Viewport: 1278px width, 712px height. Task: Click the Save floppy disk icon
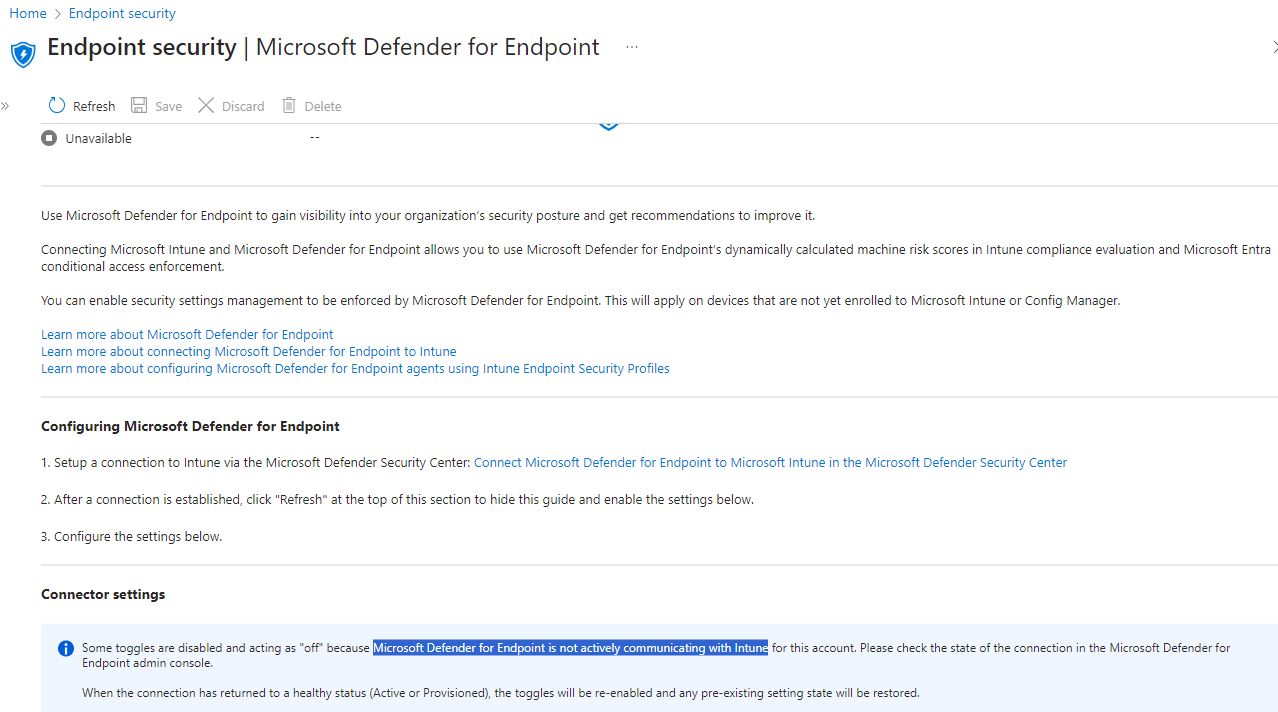click(140, 105)
